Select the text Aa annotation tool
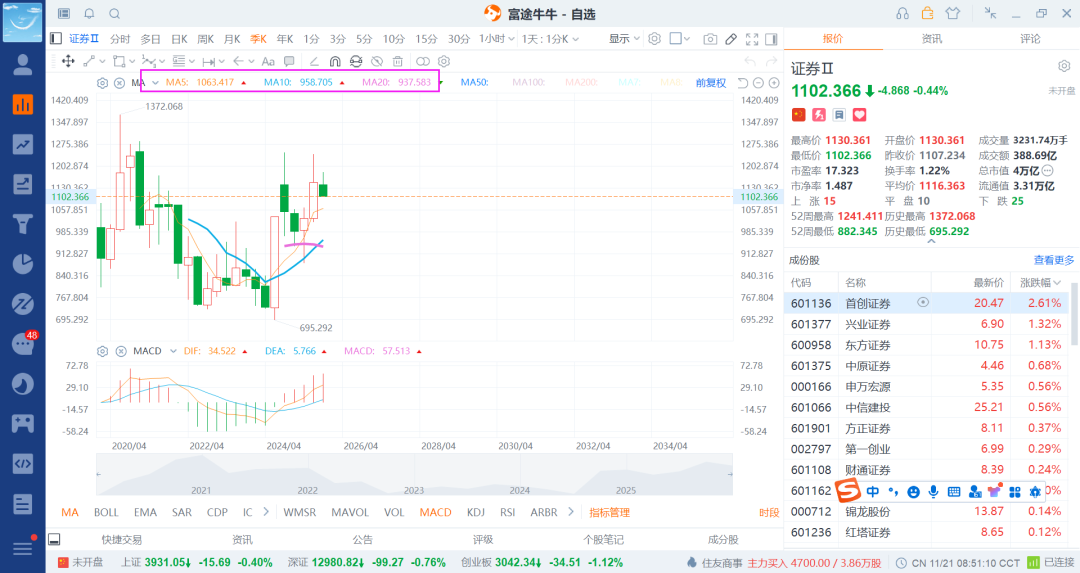 (x=268, y=61)
